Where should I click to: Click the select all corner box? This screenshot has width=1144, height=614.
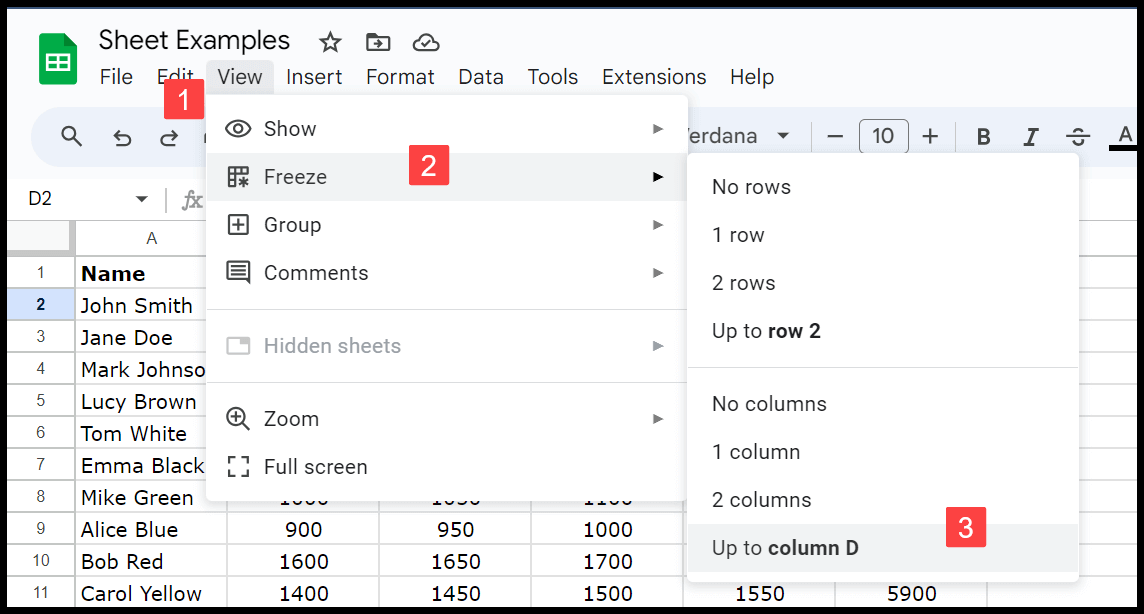pyautogui.click(x=39, y=238)
